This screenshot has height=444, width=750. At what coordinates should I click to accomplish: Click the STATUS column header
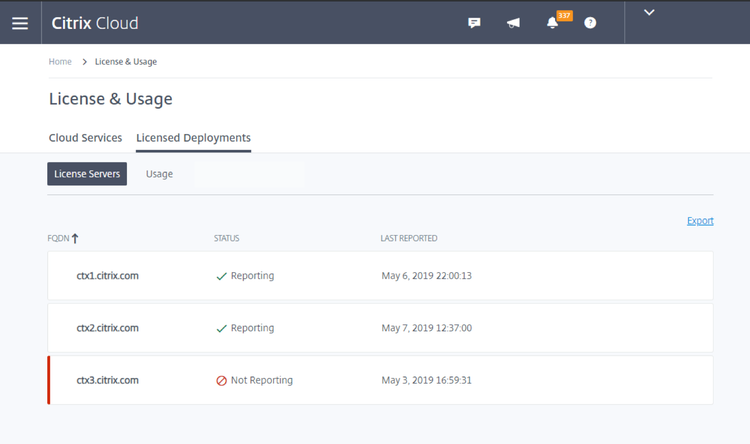[226, 238]
